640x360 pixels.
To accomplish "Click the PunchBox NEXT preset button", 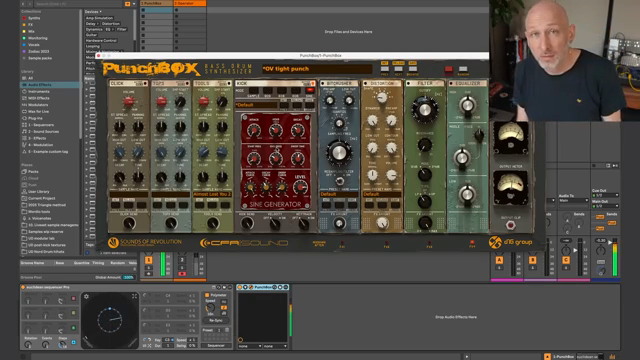I will 398,69.
